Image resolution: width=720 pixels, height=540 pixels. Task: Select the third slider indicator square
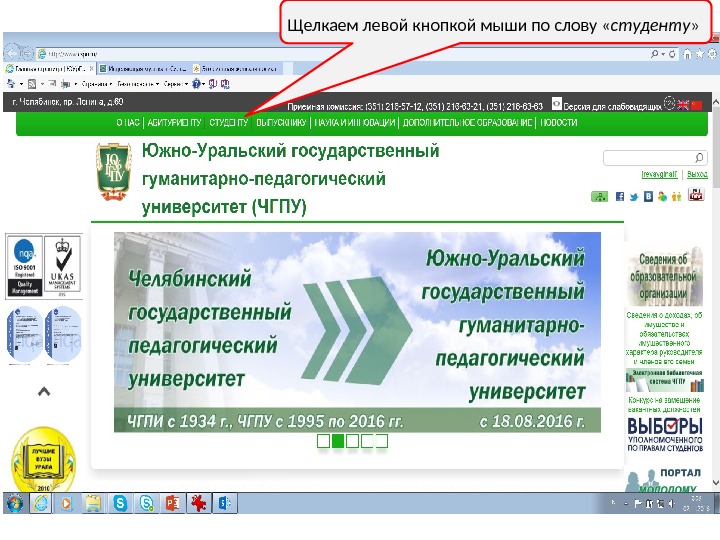352,441
